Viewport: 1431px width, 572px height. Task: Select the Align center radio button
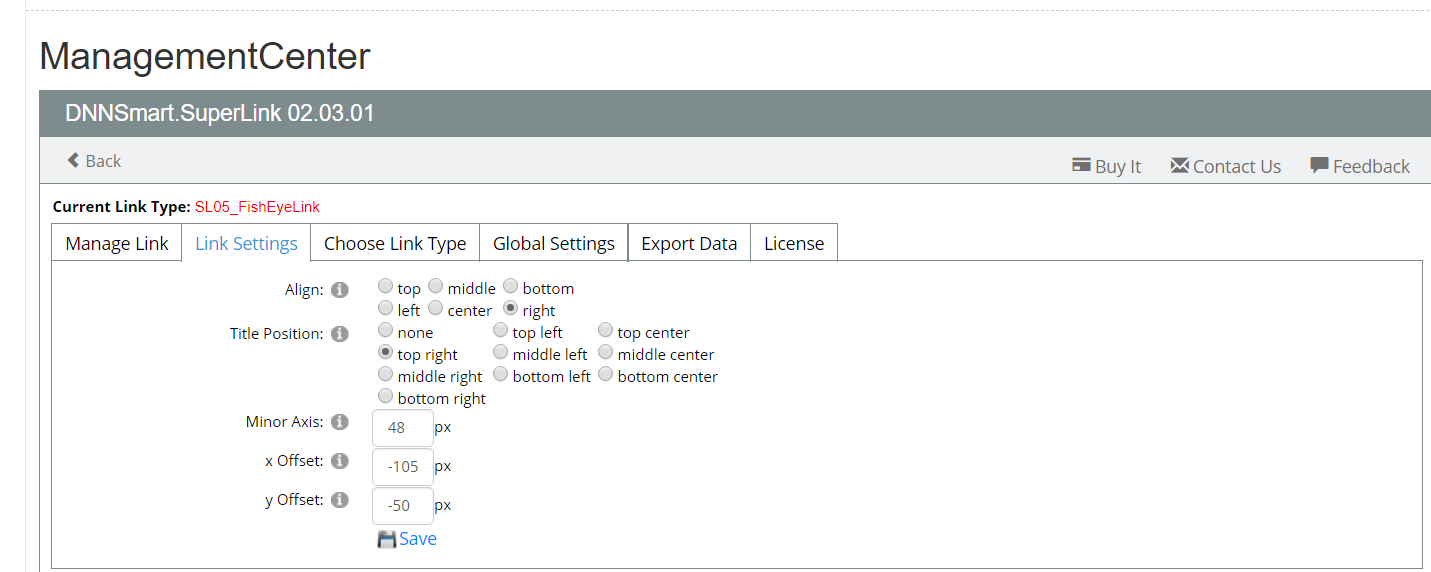point(435,309)
